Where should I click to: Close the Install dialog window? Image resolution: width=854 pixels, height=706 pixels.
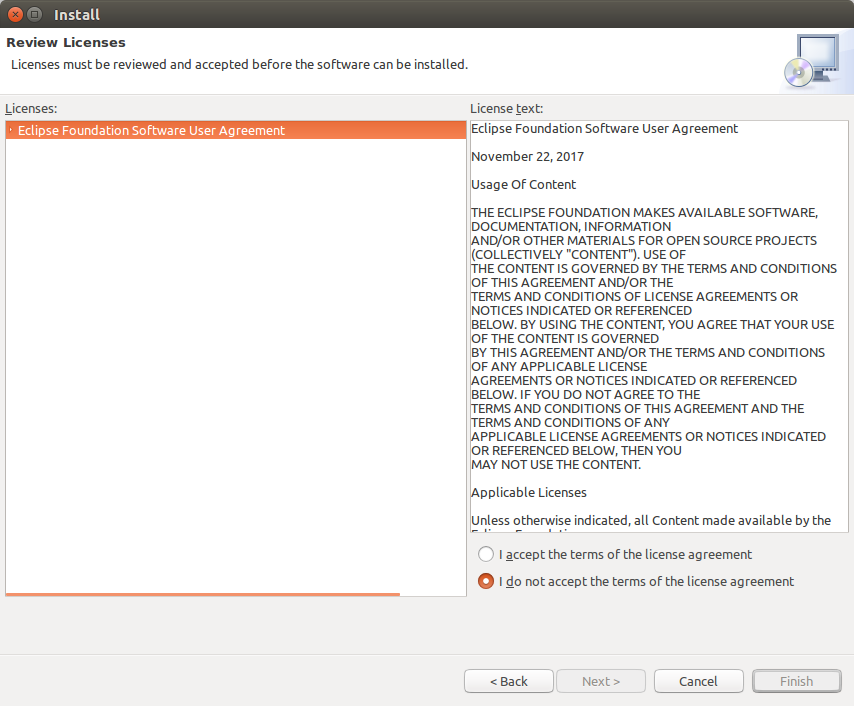pos(15,14)
